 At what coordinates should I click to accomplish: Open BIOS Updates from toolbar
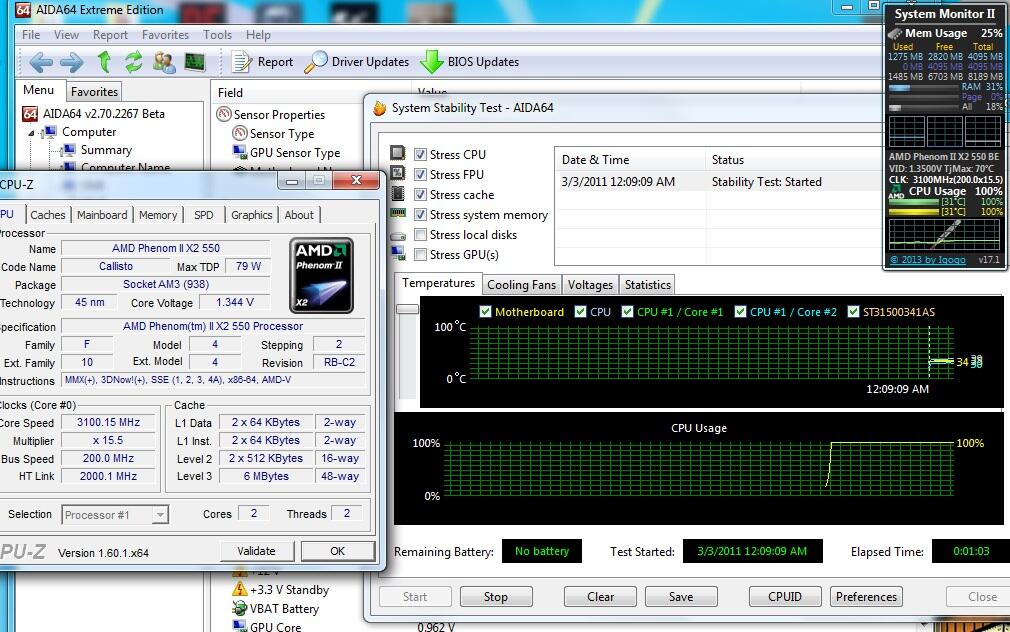[470, 62]
